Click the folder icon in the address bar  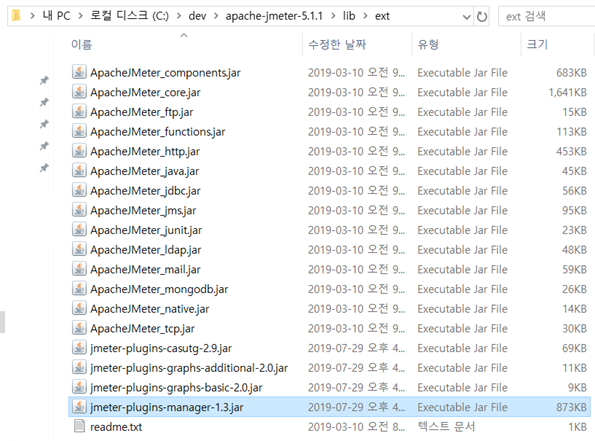16,16
